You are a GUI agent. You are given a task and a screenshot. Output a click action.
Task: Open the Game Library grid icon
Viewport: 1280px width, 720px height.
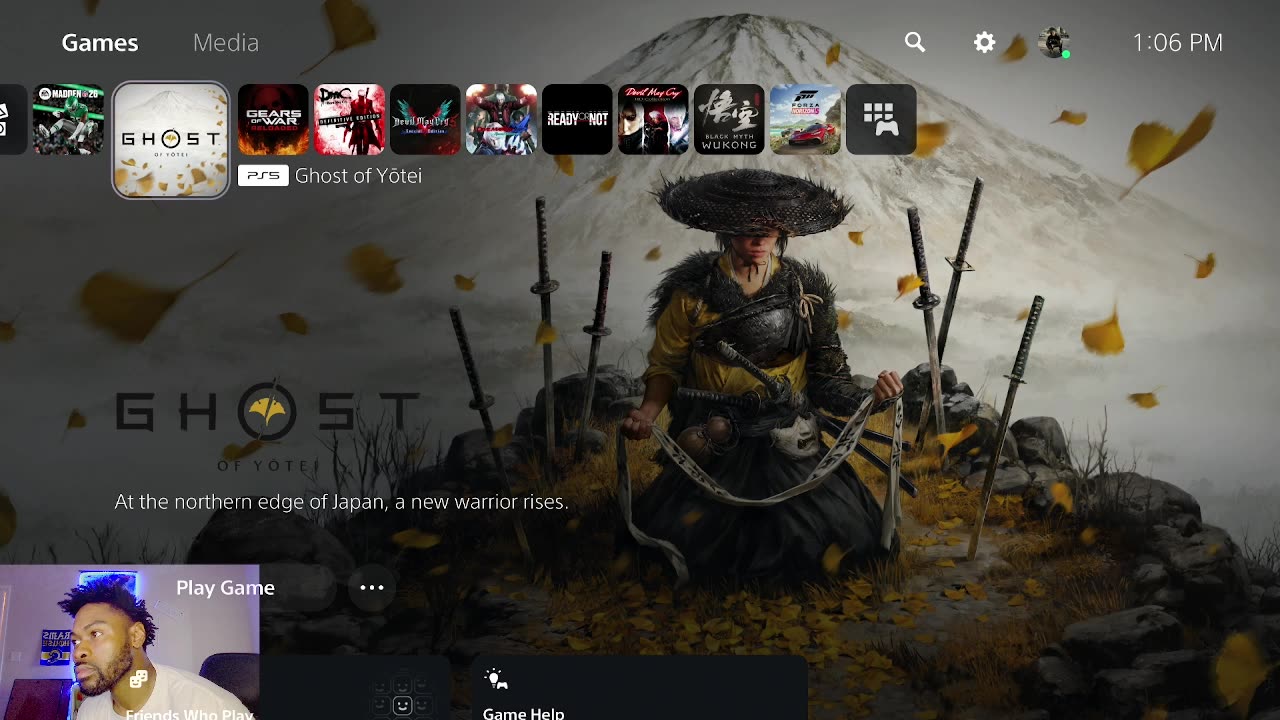click(x=882, y=120)
